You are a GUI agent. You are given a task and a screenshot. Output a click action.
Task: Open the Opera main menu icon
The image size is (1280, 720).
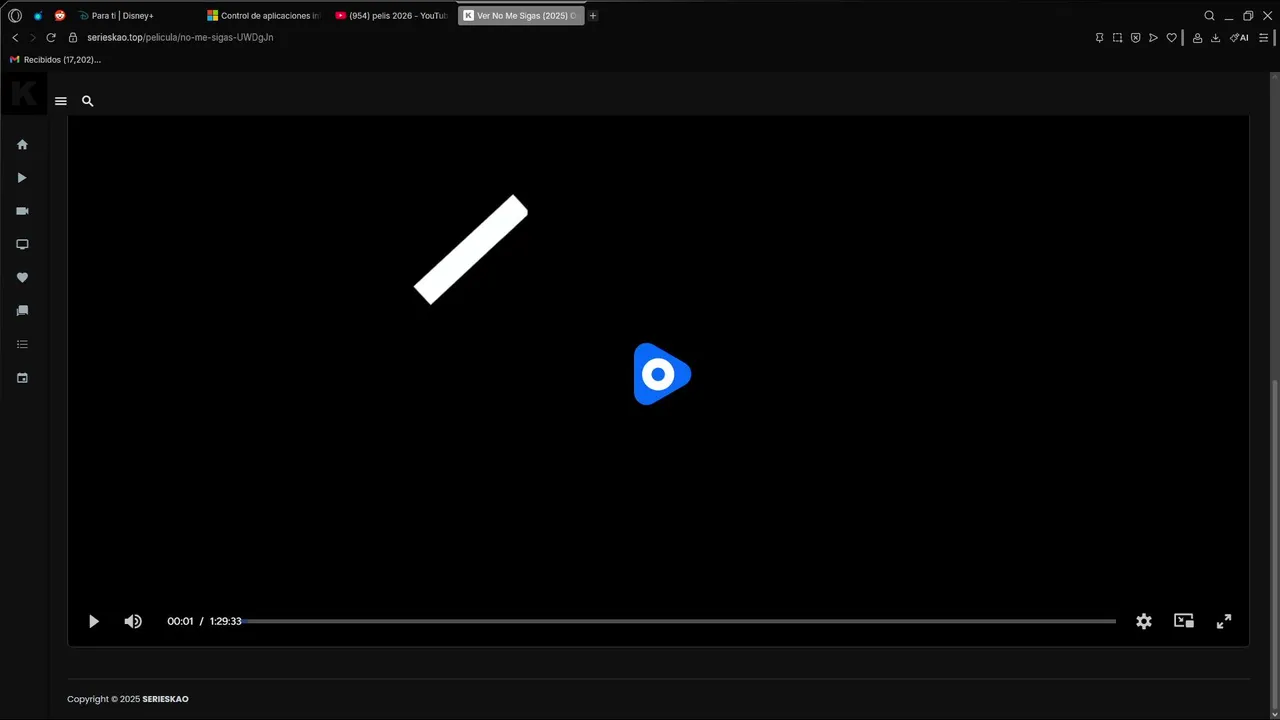tap(14, 16)
